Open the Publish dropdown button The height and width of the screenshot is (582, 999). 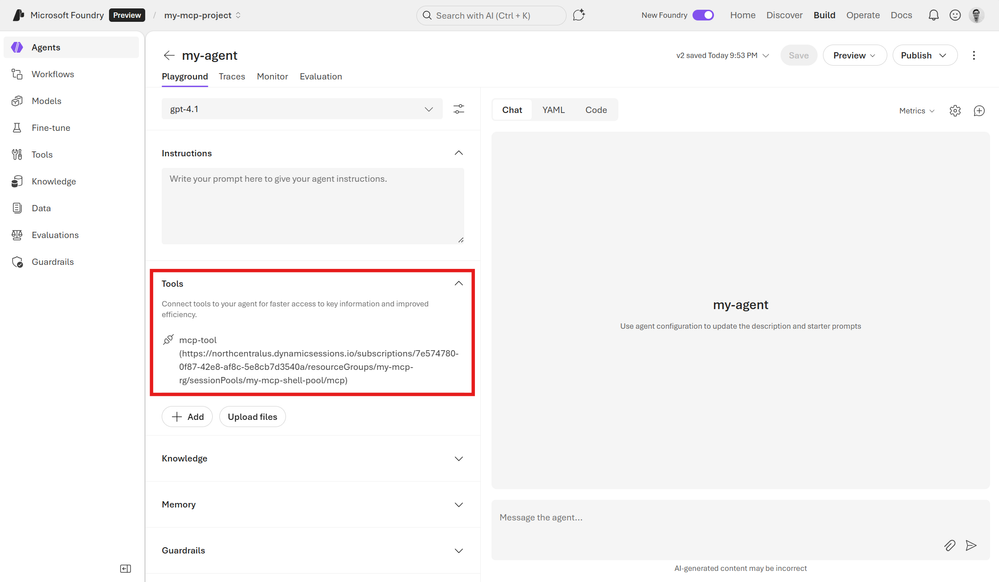point(924,55)
